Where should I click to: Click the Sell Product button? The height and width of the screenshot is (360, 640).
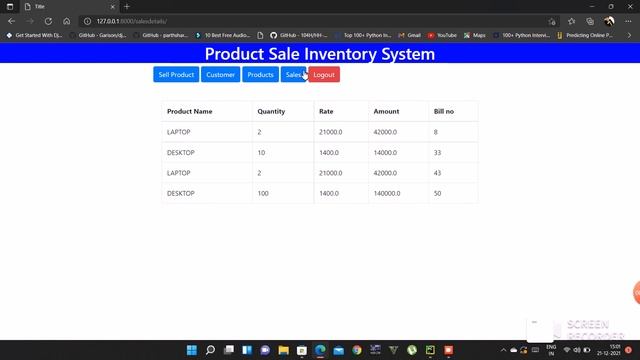(x=176, y=75)
